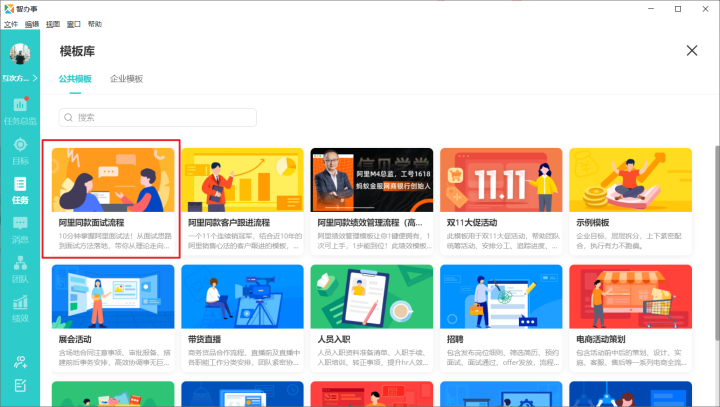Open the 展会活动 template thumbnail
The image size is (720, 407).
tap(113, 296)
